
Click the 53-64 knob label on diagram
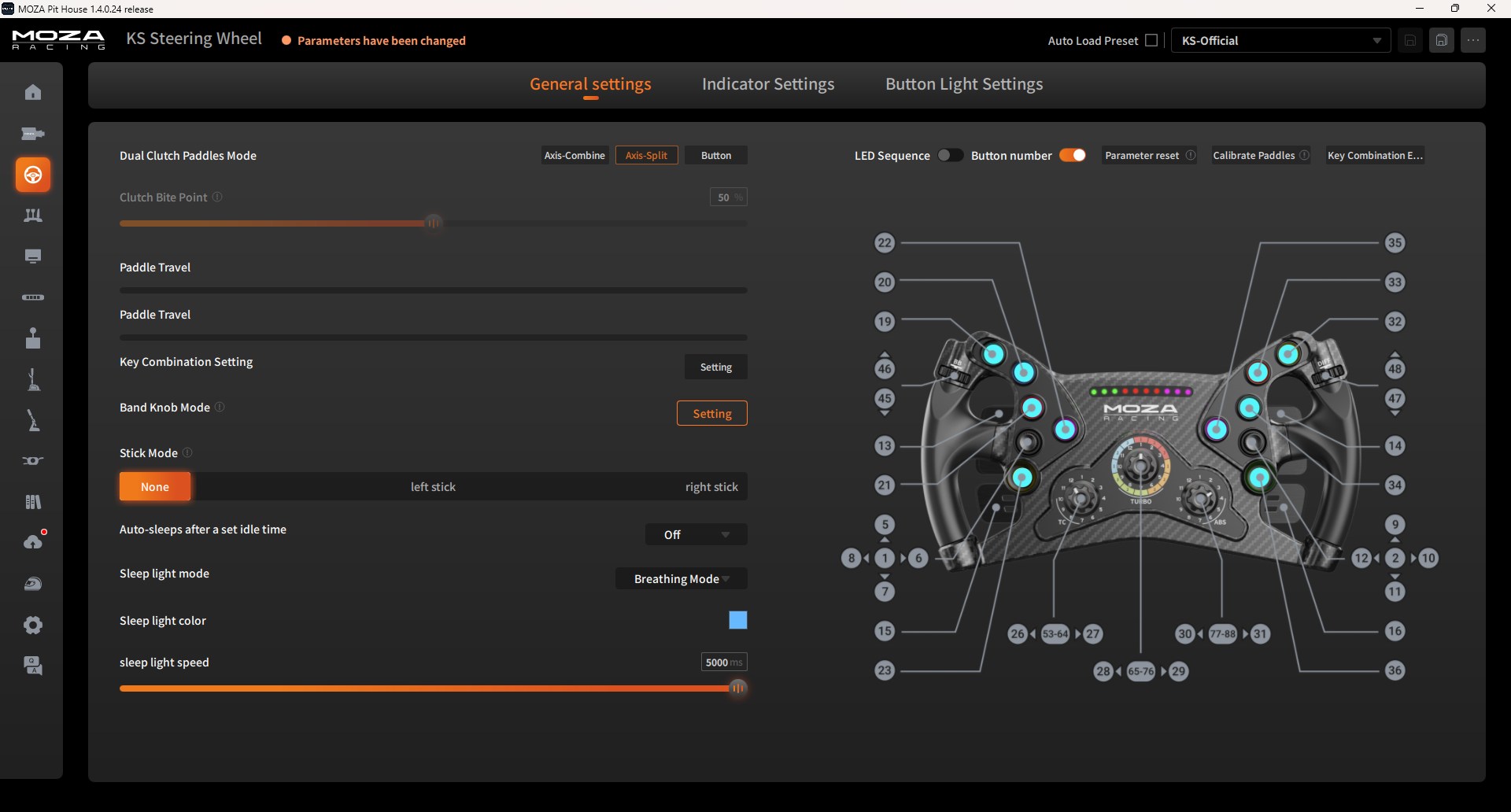pyautogui.click(x=1055, y=633)
